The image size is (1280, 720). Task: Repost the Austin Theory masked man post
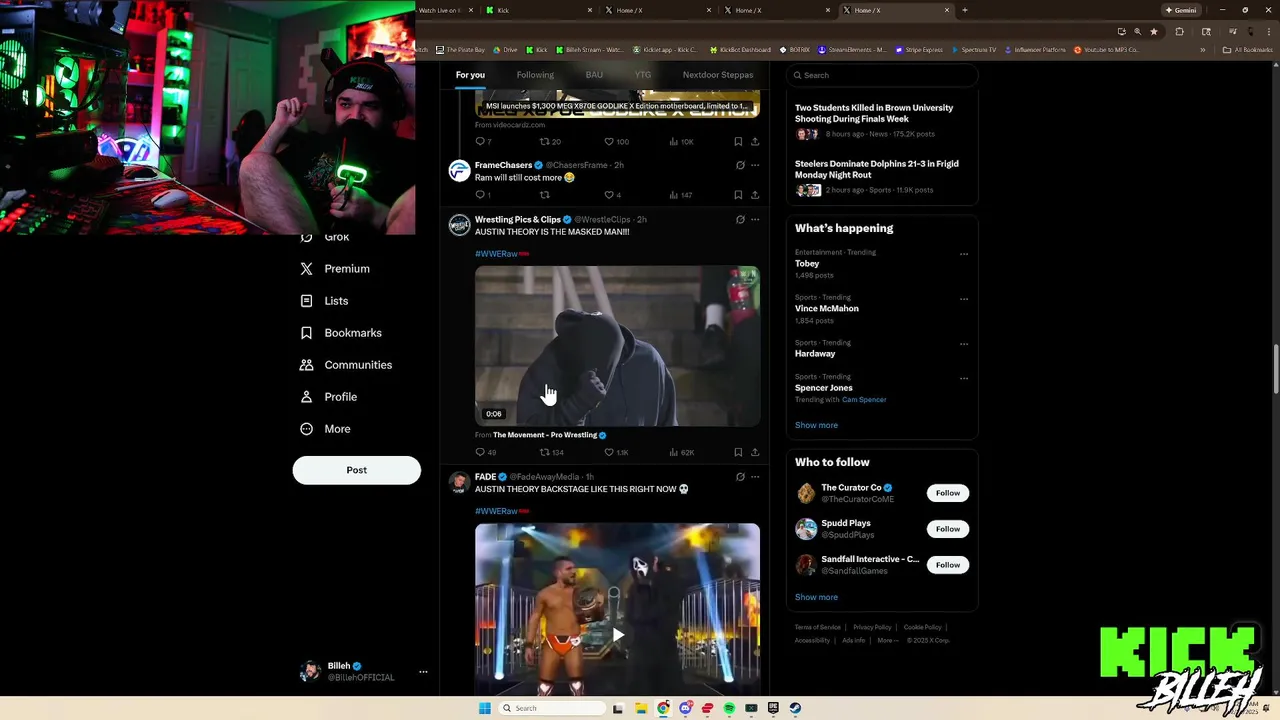tap(545, 452)
